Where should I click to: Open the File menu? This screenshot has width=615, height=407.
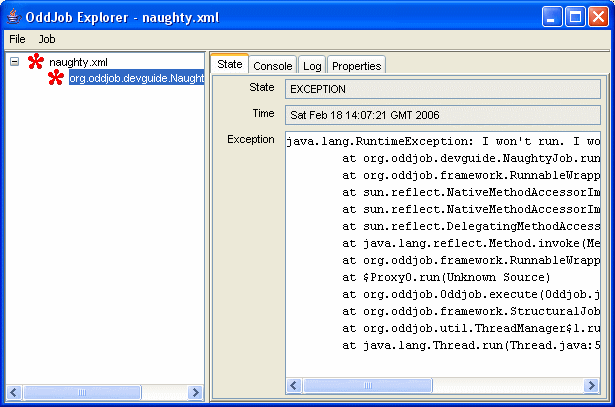pyautogui.click(x=18, y=39)
